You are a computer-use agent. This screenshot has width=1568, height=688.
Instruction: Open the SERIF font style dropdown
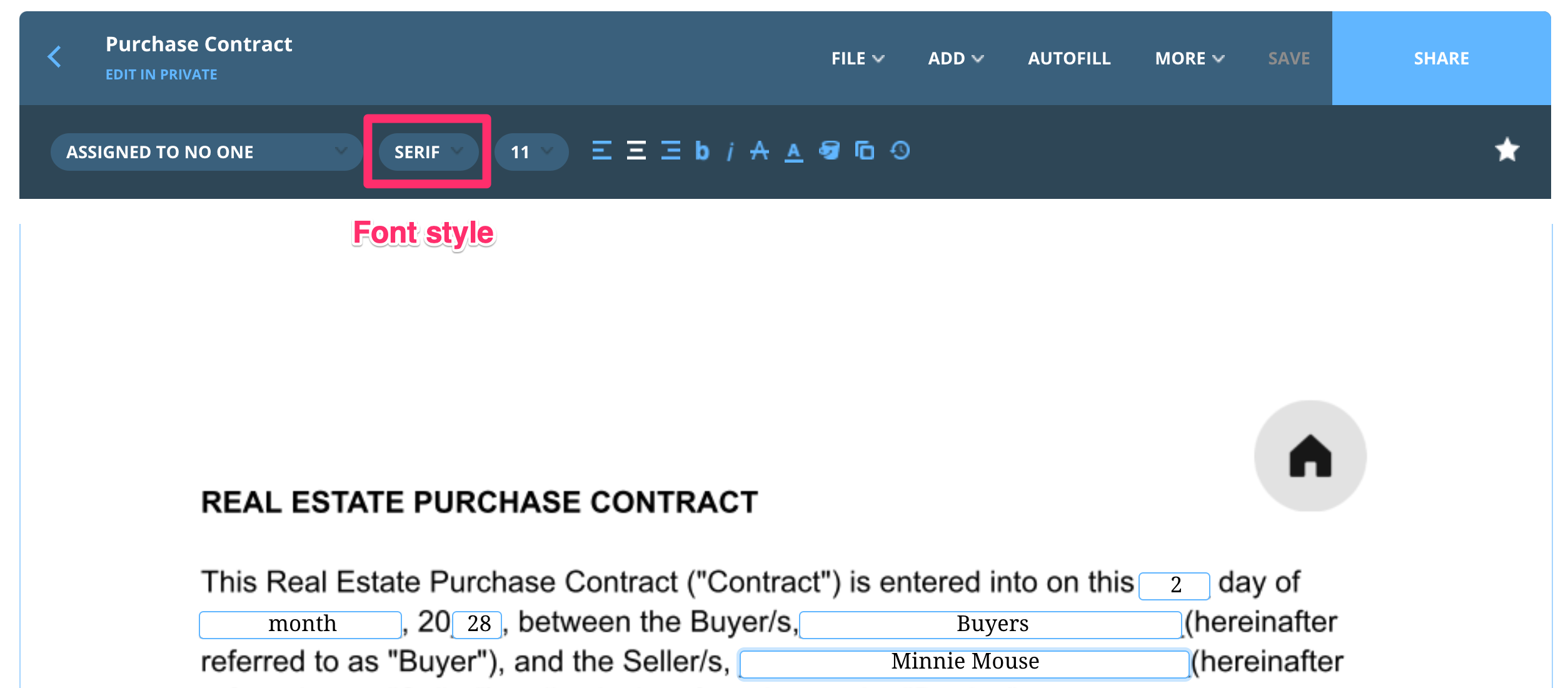[x=428, y=151]
